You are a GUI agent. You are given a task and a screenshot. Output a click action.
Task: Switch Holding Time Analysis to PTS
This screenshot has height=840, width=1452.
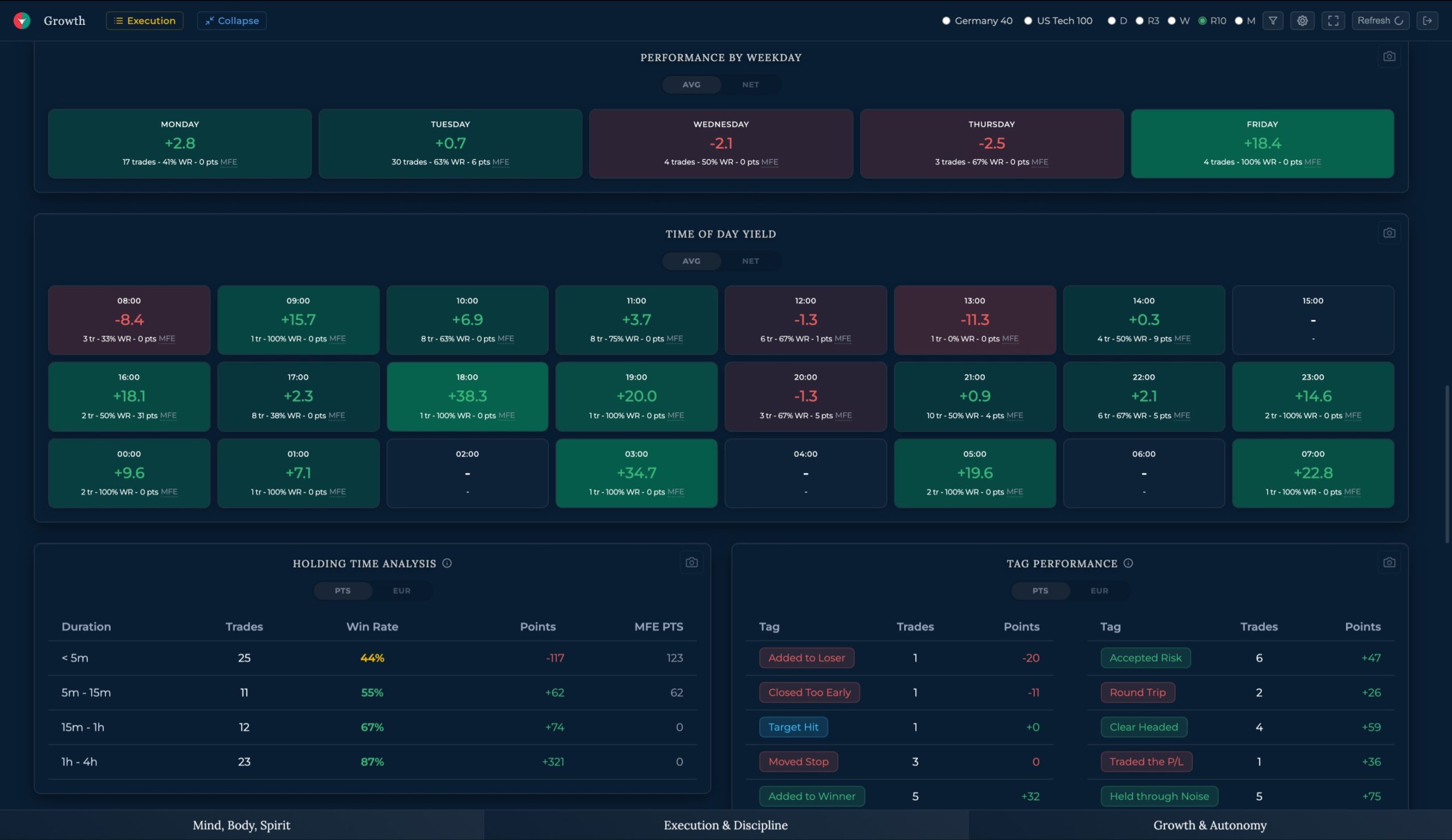point(343,590)
